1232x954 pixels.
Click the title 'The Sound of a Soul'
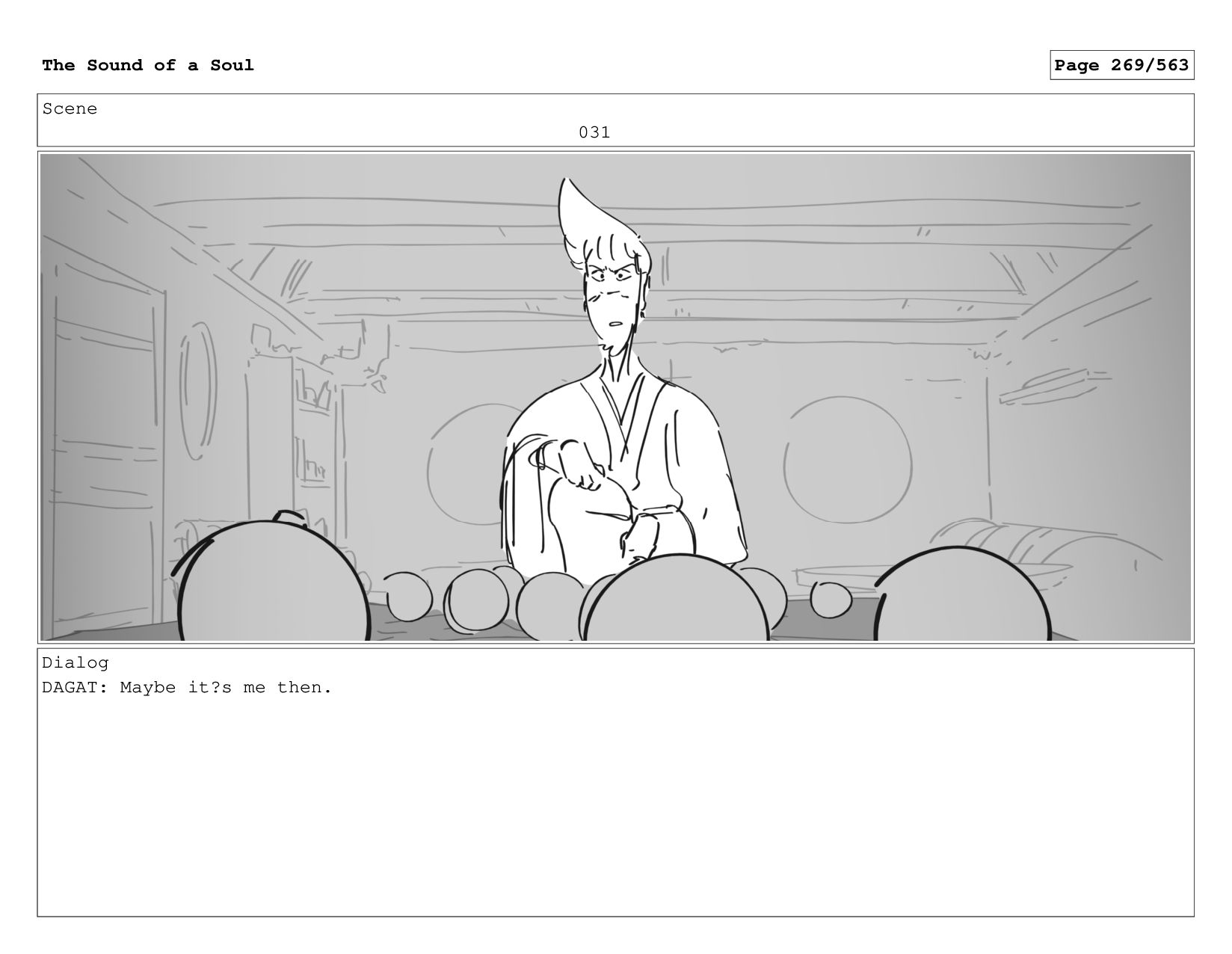pyautogui.click(x=148, y=65)
